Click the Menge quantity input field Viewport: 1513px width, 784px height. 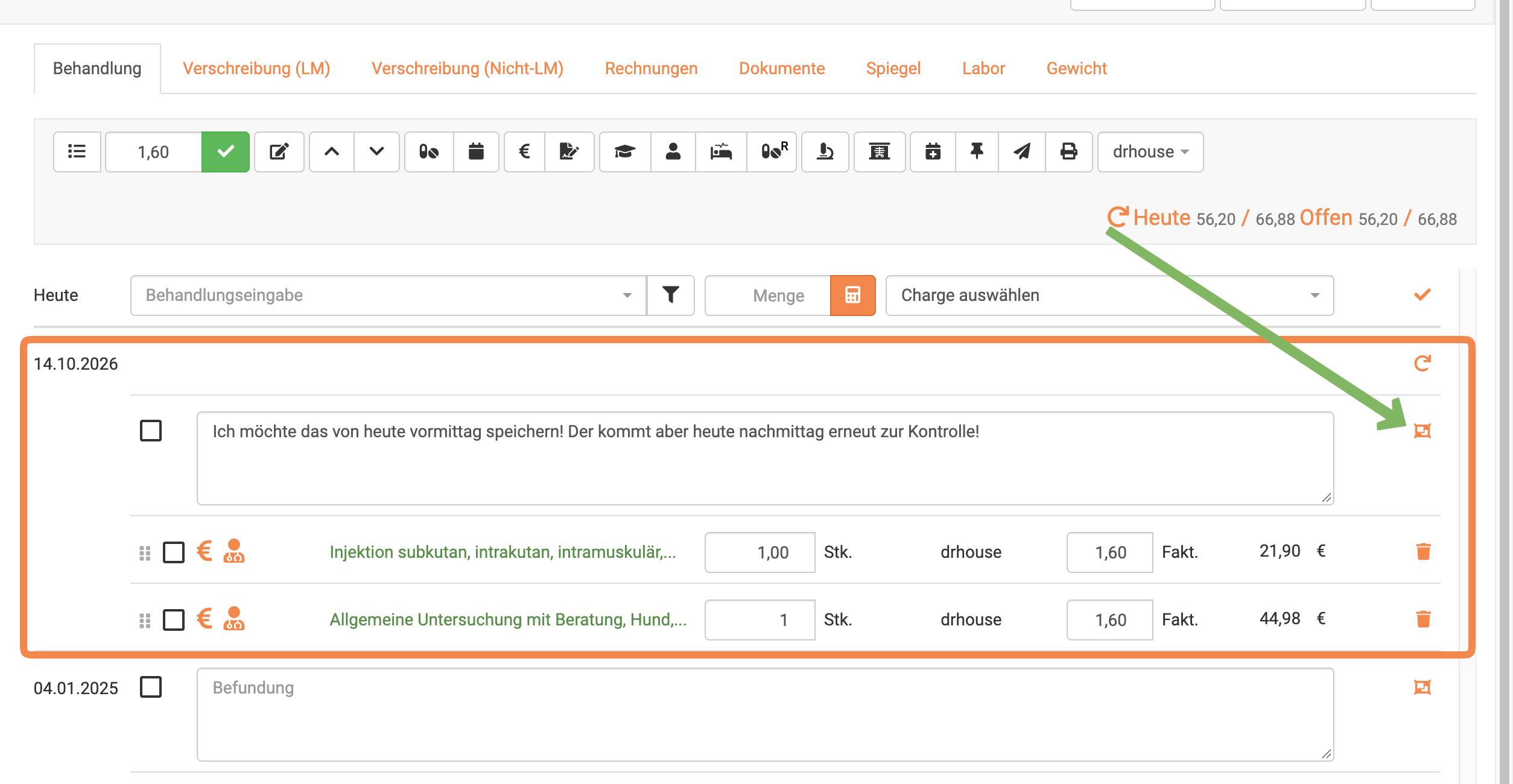pos(768,296)
